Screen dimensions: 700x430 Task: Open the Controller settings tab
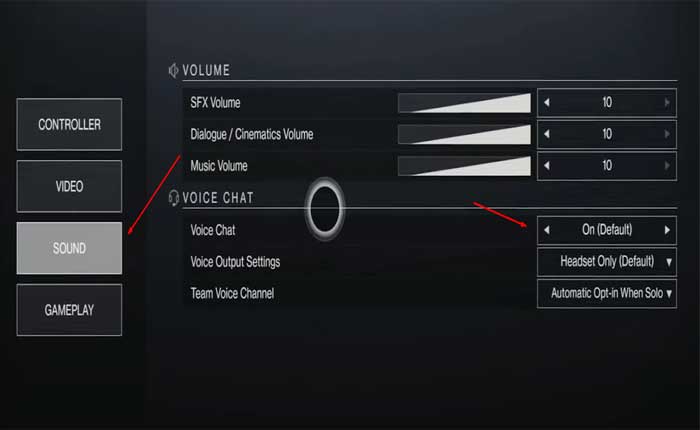pyautogui.click(x=69, y=125)
